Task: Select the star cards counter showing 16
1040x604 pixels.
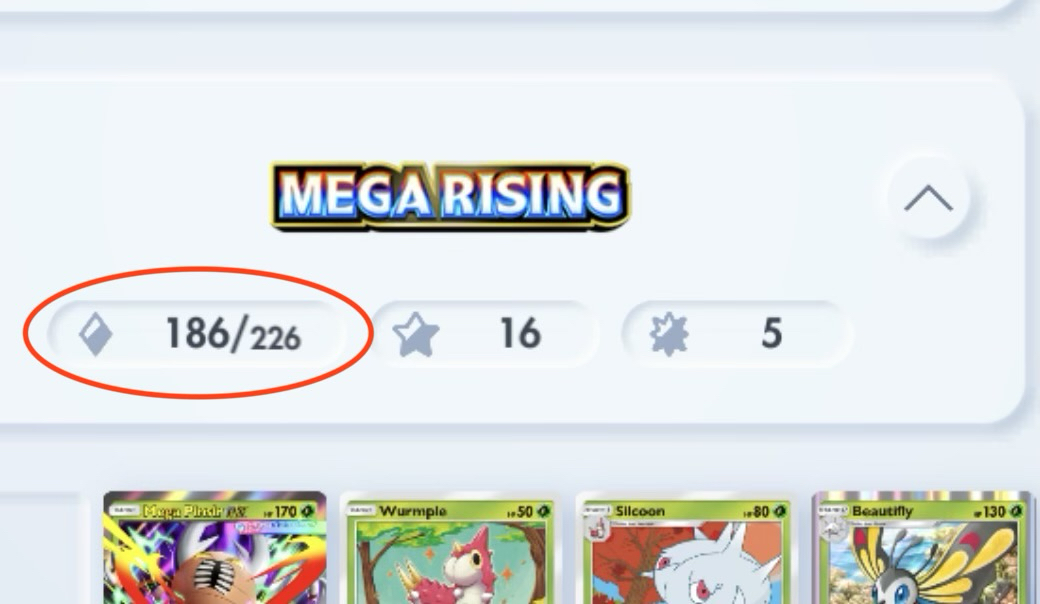Action: (x=484, y=333)
